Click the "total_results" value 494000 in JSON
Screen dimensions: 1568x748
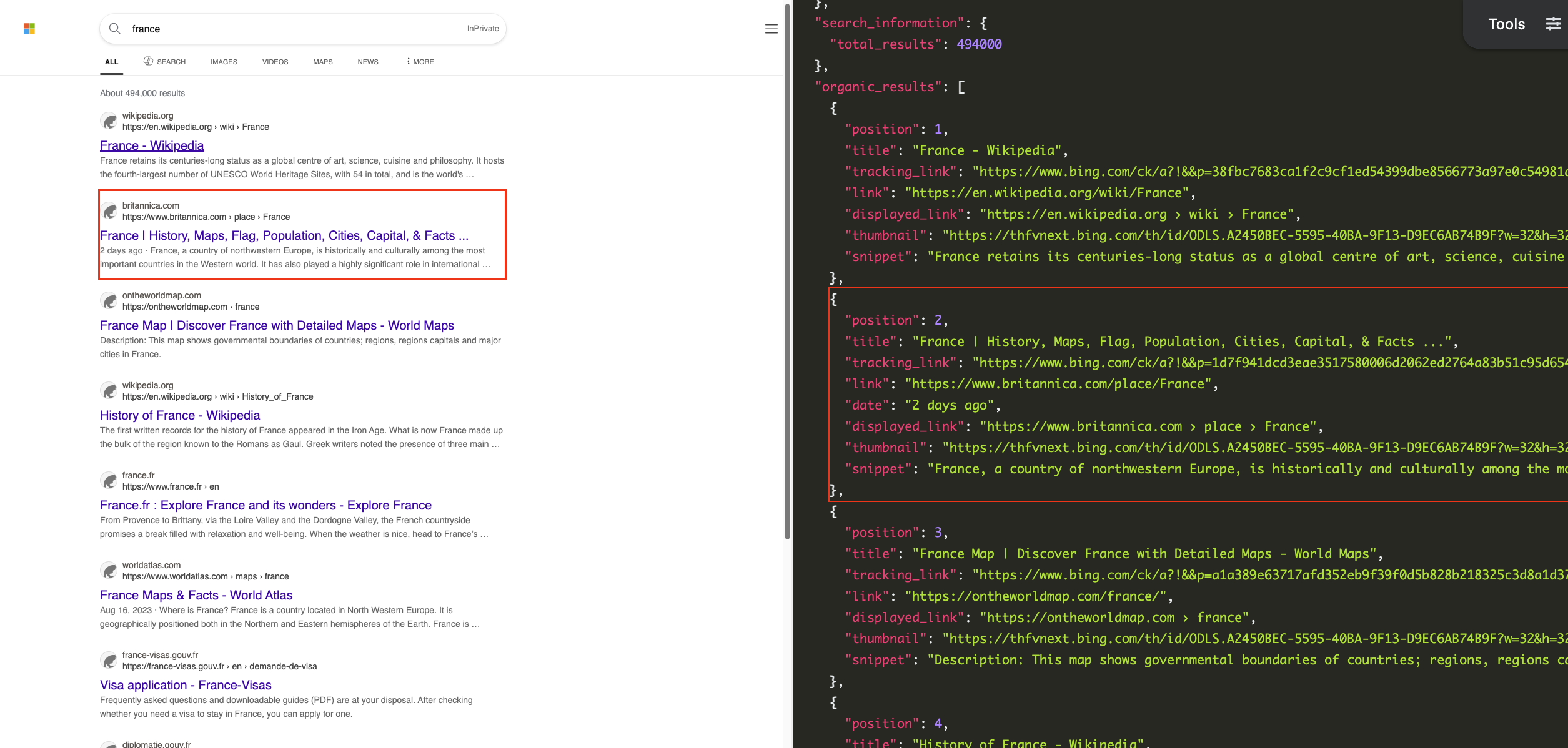pyautogui.click(x=979, y=44)
